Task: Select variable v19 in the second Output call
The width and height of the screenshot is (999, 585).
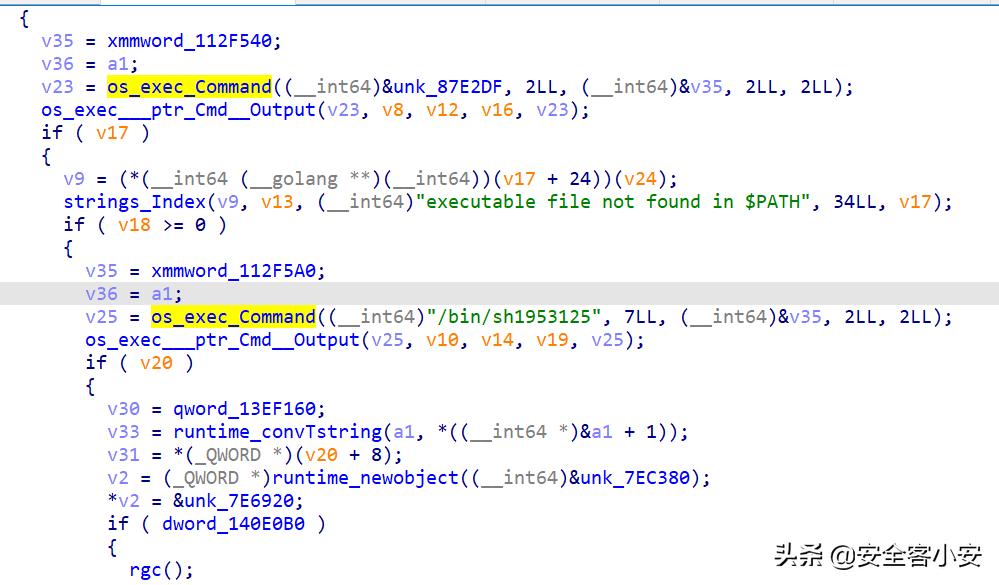Action: [x=552, y=340]
